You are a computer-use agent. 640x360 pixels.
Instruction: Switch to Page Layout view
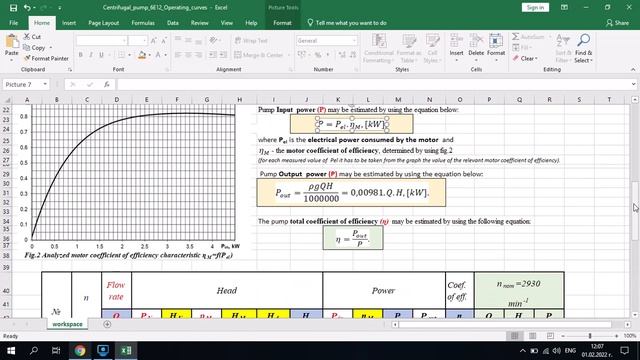(x=532, y=336)
